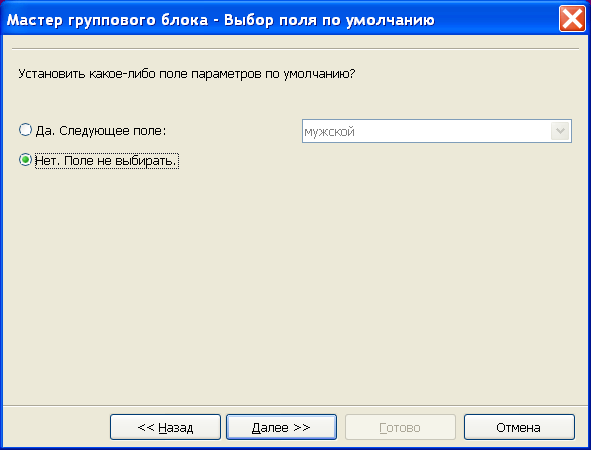Cancel the wizard with "Отмена"

[519, 427]
